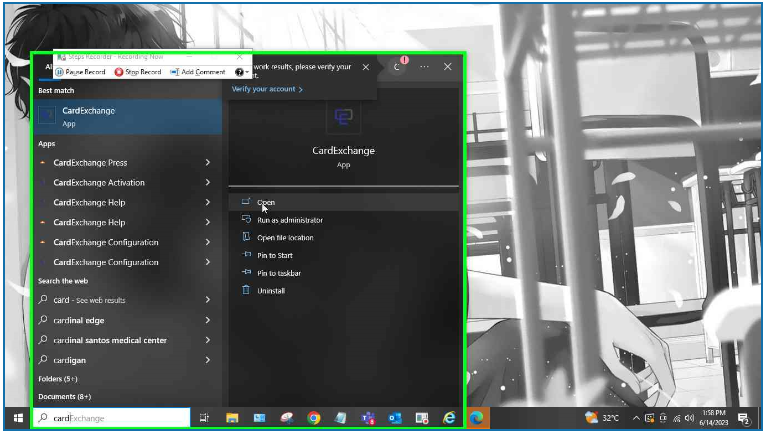Select cardinal santos medical center suggestion

tap(110, 340)
